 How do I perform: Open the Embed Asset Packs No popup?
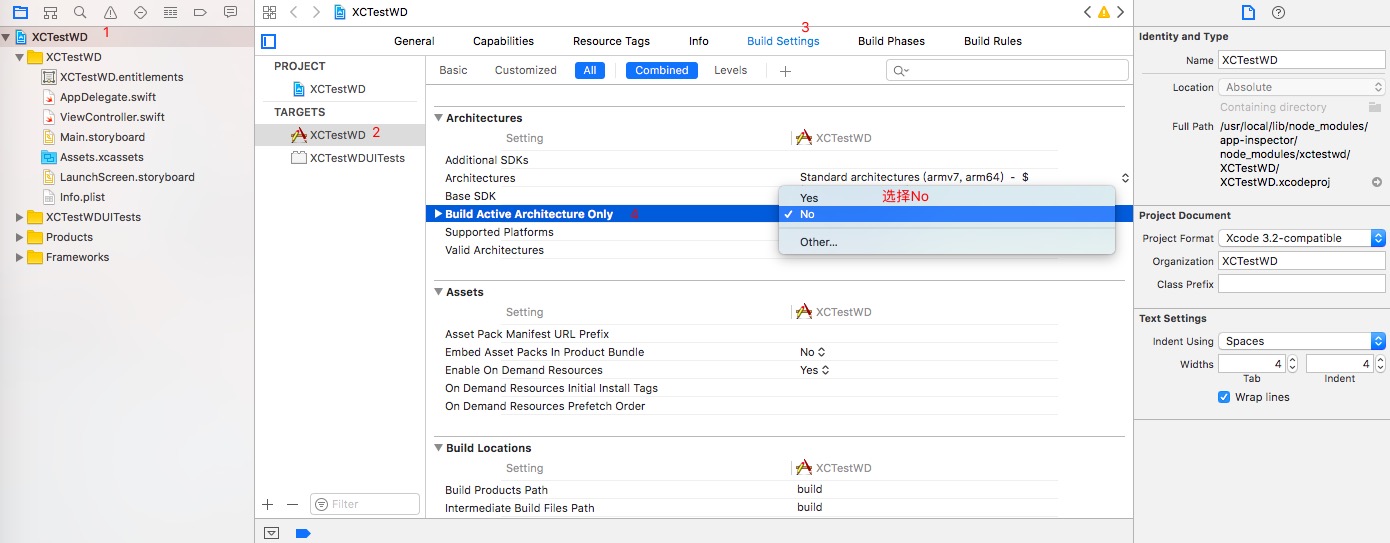(813, 352)
